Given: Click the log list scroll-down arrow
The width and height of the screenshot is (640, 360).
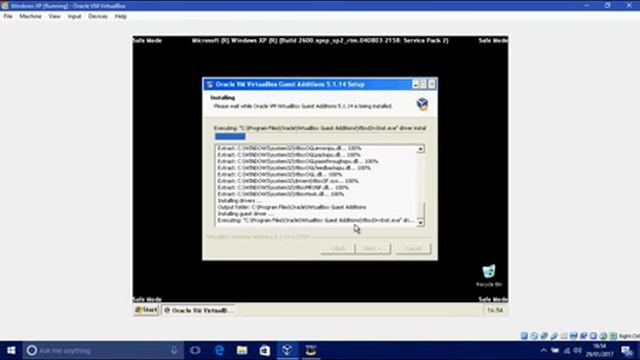Looking at the screenshot, I should (420, 223).
